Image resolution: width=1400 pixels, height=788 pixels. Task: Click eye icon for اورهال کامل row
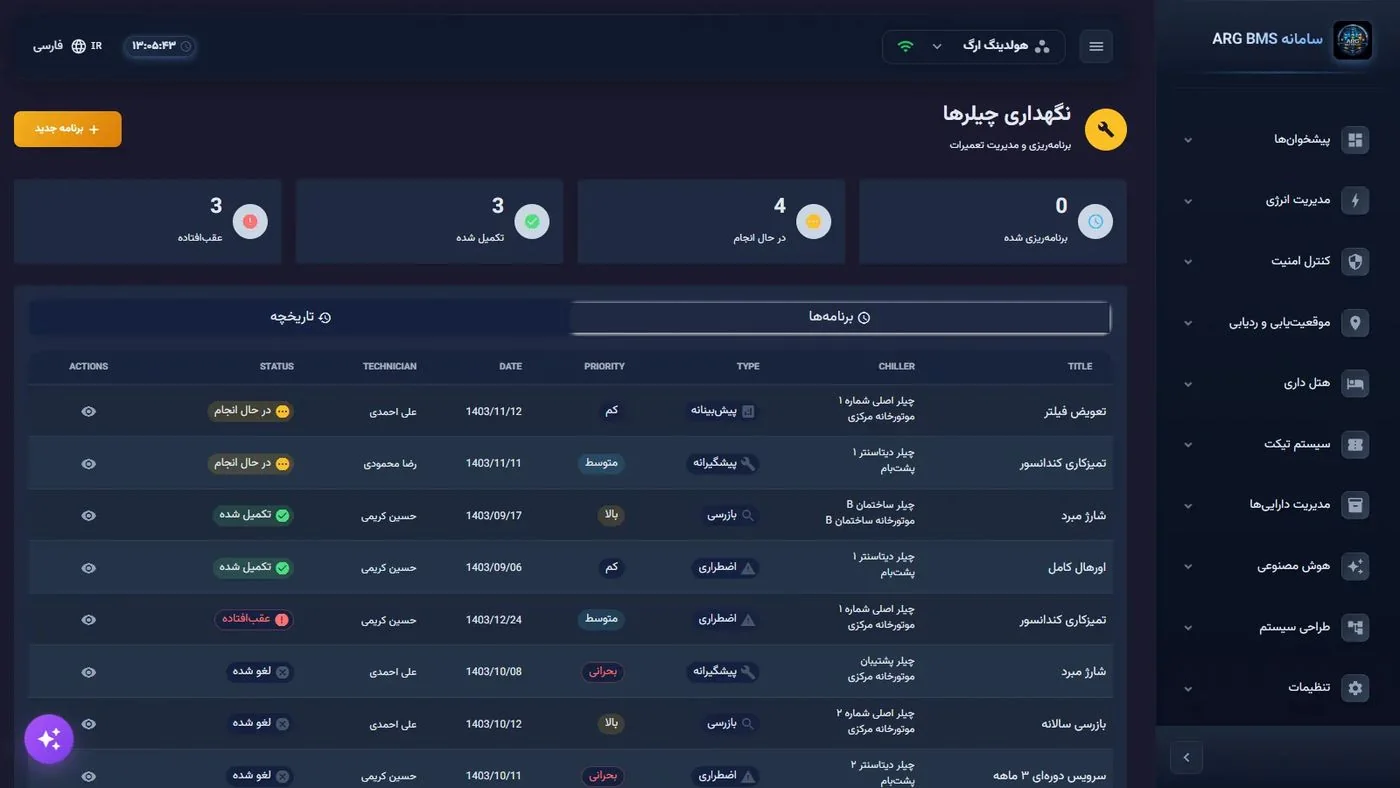pos(89,568)
